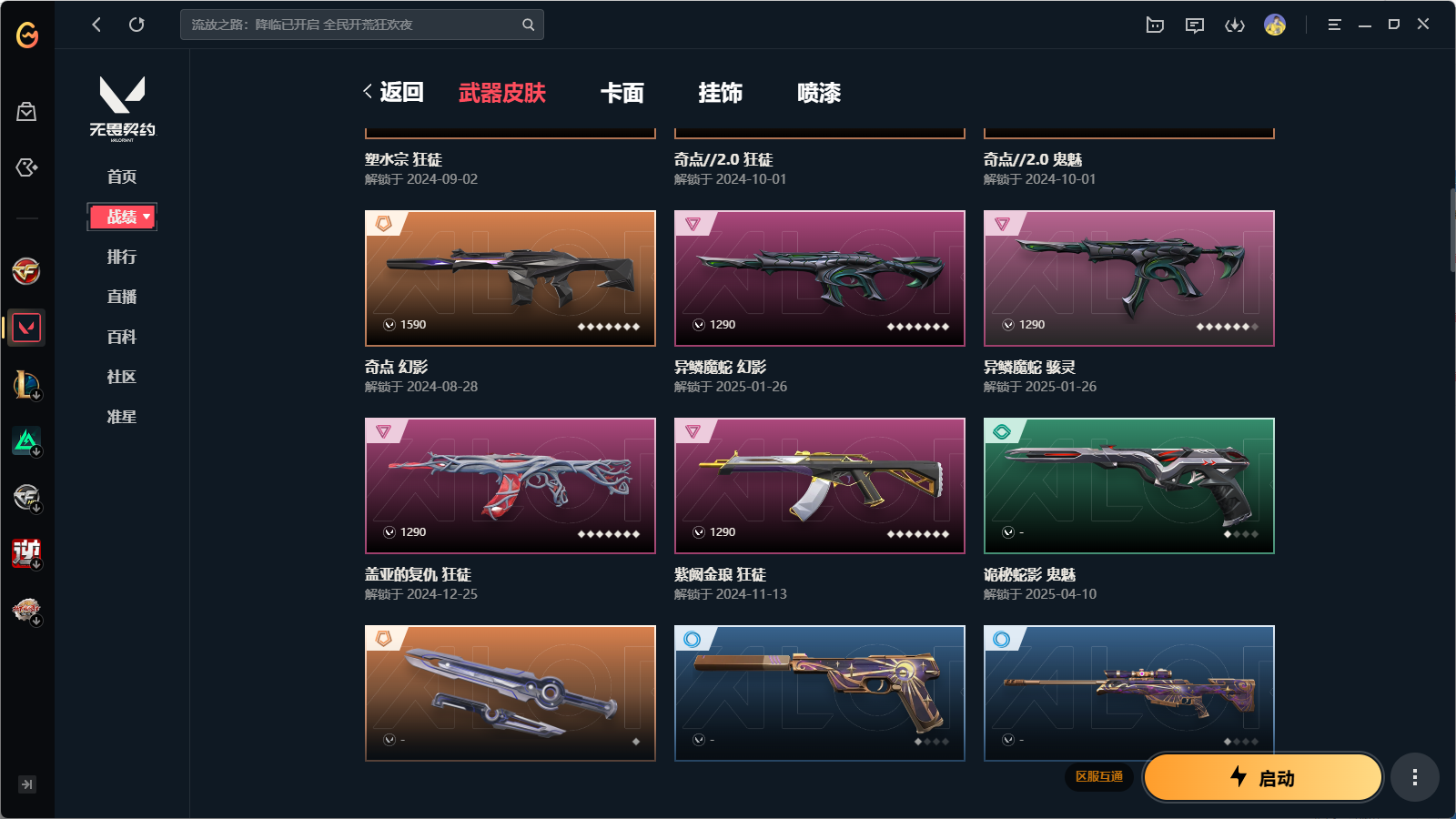Open the three-dot more options button
Image resolution: width=1456 pixels, height=819 pixels.
(x=1415, y=777)
